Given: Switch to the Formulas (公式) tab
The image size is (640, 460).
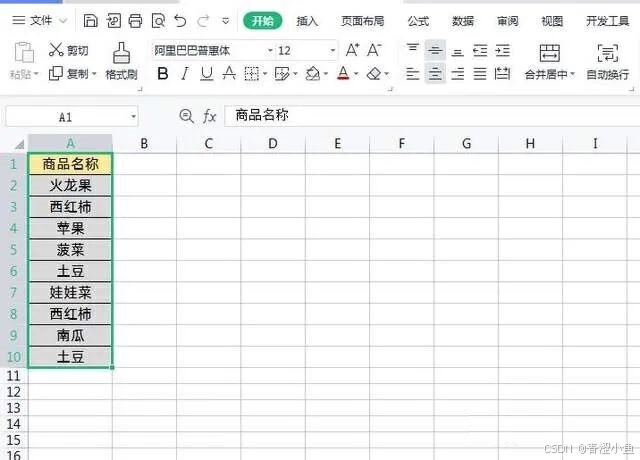Looking at the screenshot, I should [x=418, y=21].
